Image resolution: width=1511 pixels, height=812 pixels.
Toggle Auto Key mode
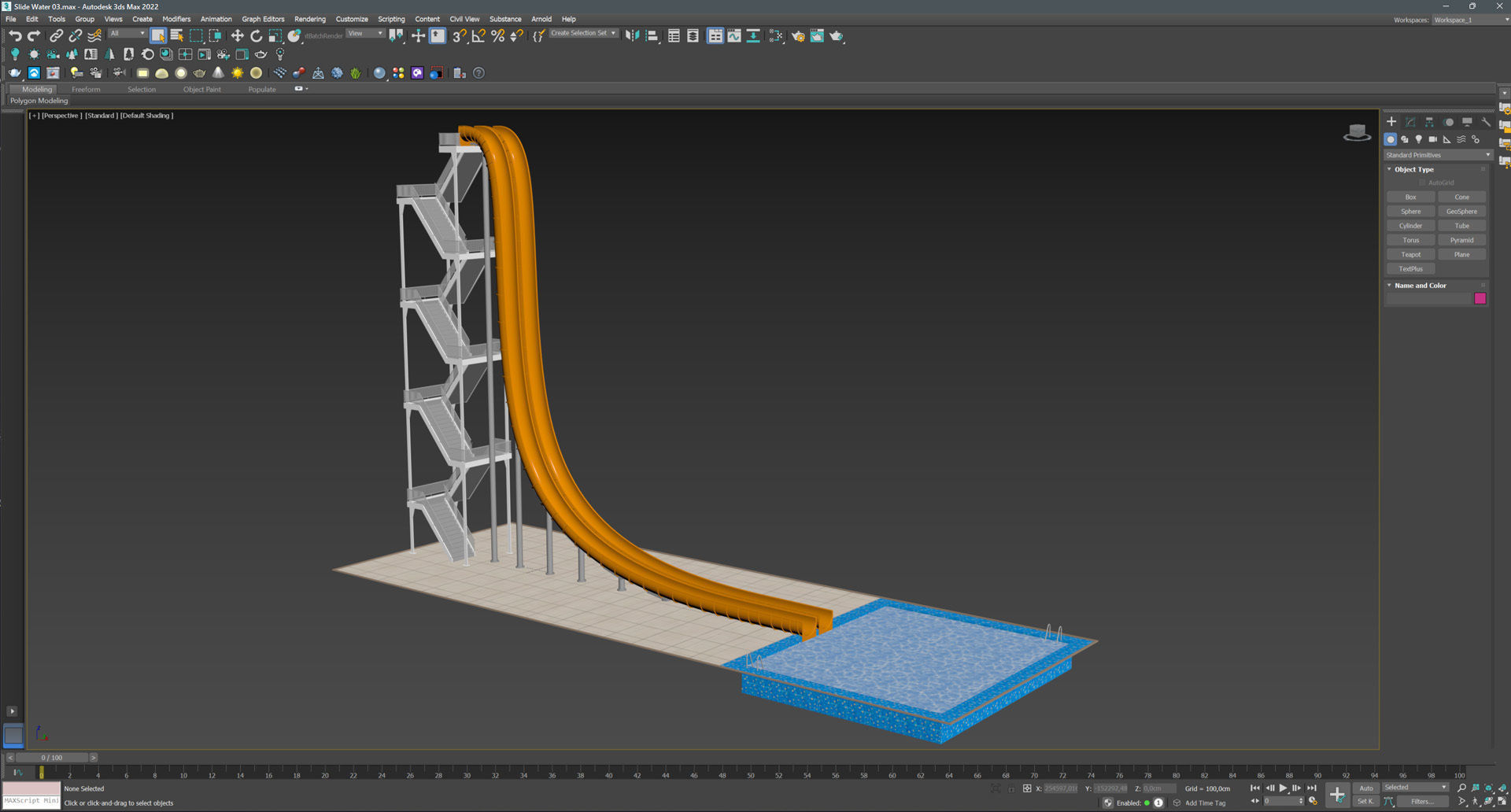tap(1366, 788)
